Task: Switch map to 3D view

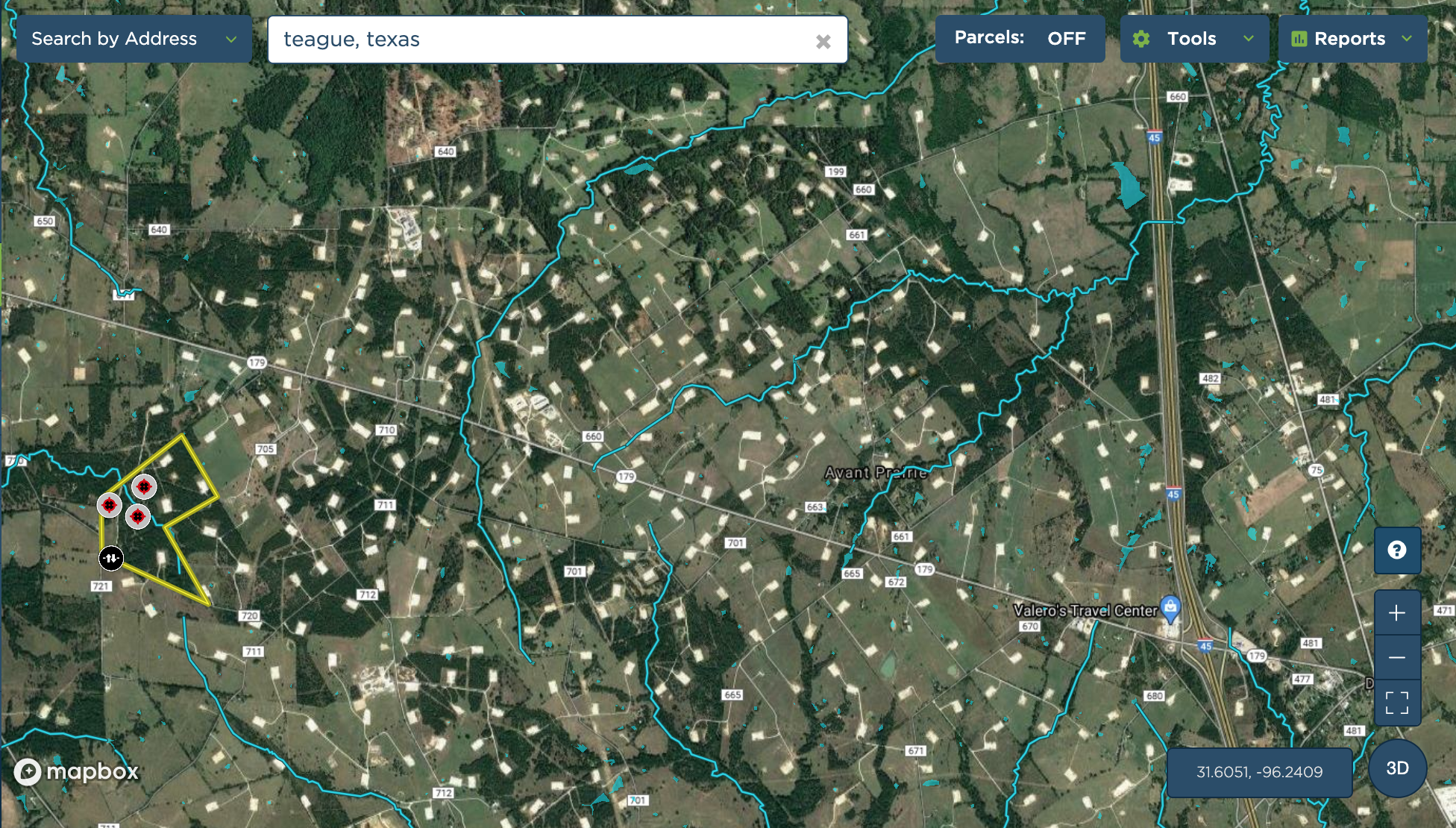Action: [1397, 768]
